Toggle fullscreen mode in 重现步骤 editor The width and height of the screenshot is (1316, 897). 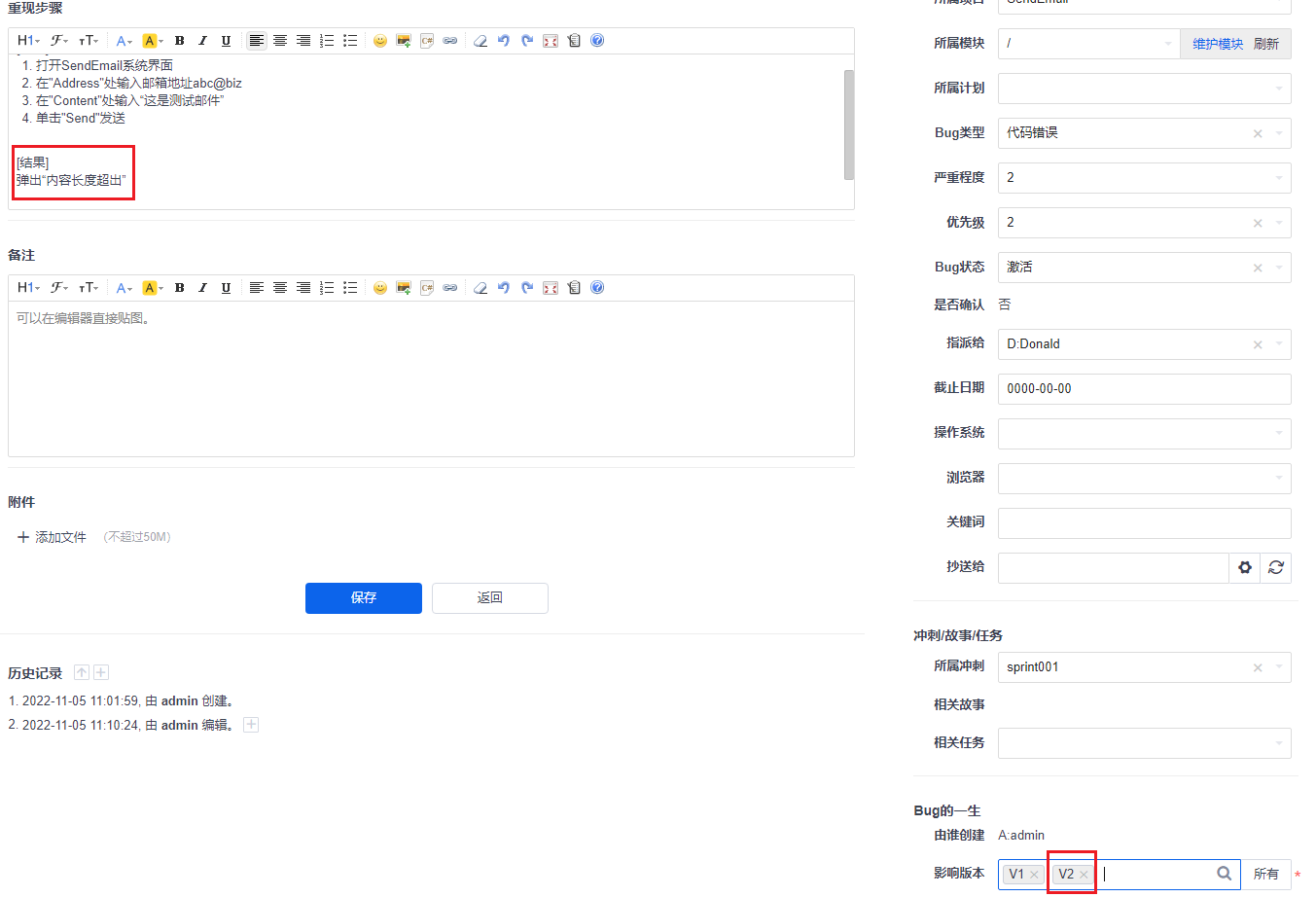tap(551, 41)
